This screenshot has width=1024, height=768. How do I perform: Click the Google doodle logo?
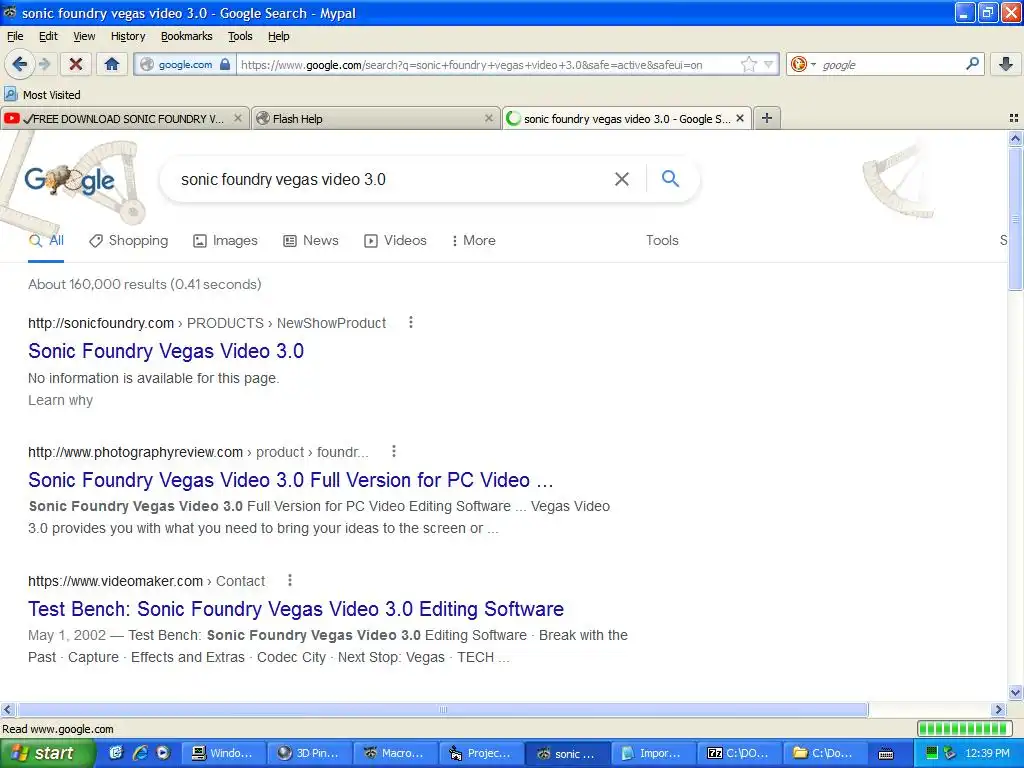click(x=69, y=180)
